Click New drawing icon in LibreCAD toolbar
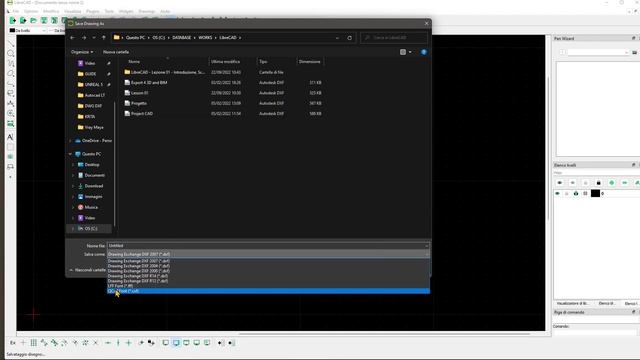Image resolution: width=640 pixels, height=360 pixels. coord(13,20)
